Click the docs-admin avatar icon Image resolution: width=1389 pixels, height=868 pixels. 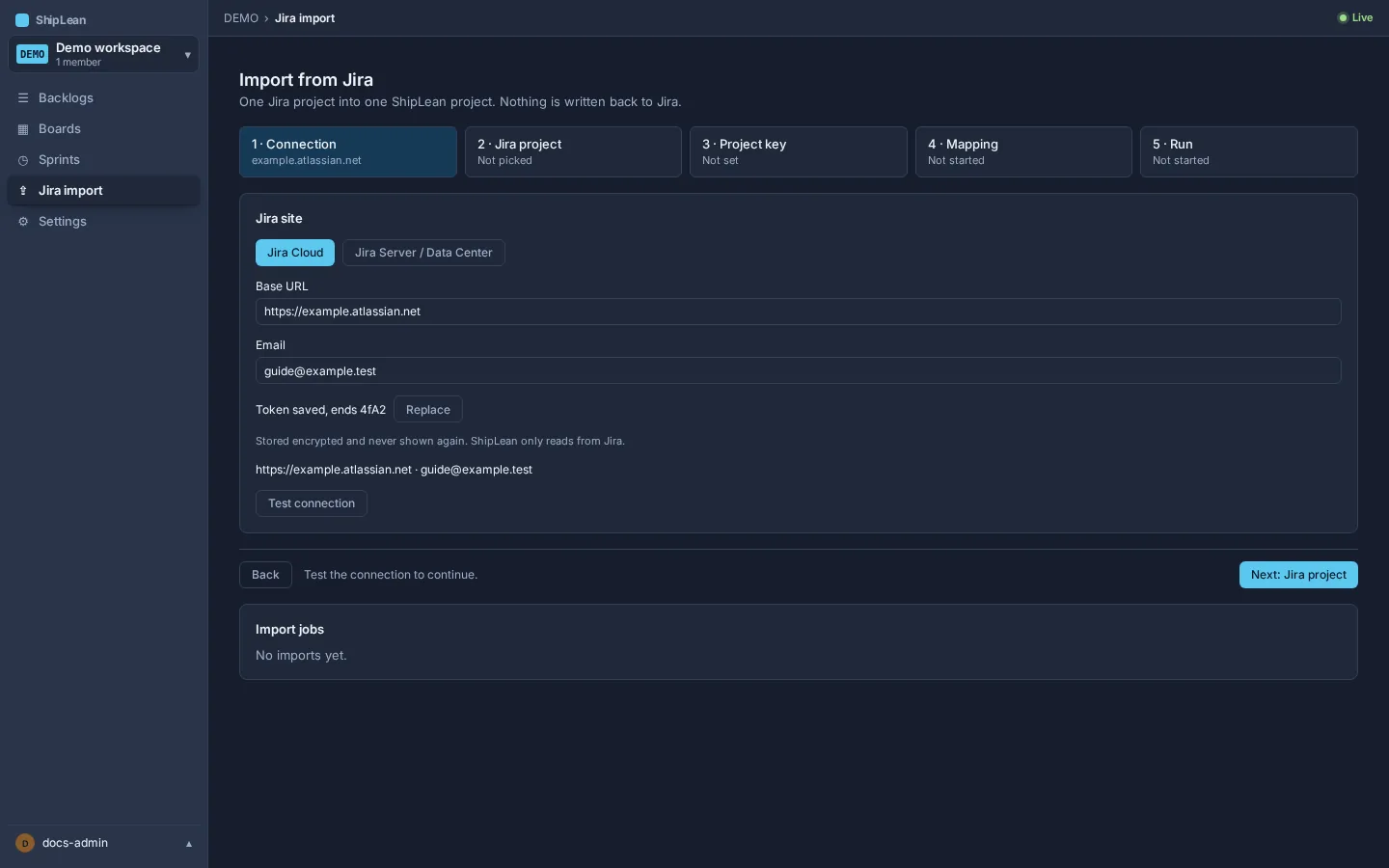pyautogui.click(x=25, y=843)
